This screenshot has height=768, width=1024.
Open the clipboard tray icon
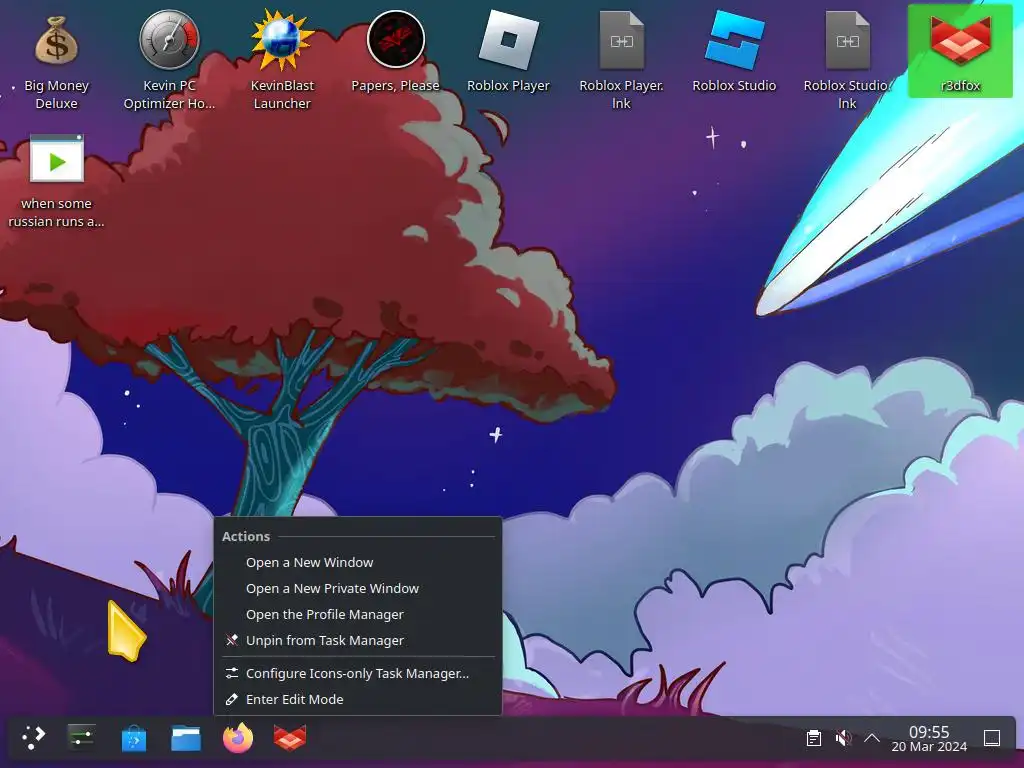pos(814,738)
